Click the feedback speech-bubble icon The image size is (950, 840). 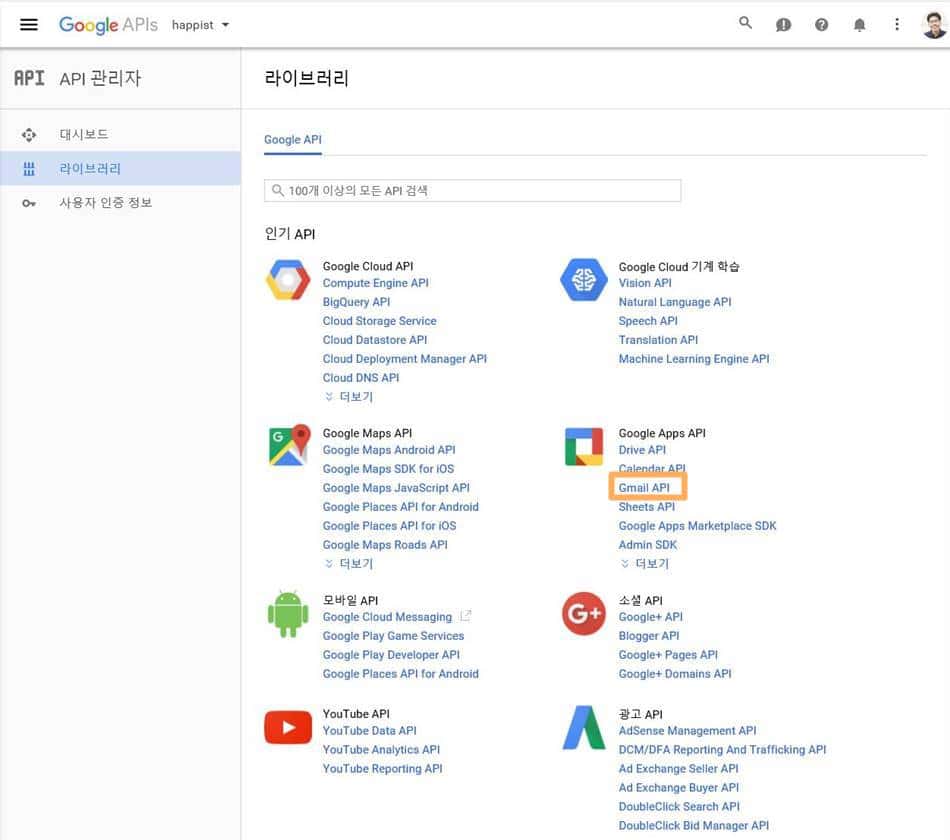(x=783, y=23)
